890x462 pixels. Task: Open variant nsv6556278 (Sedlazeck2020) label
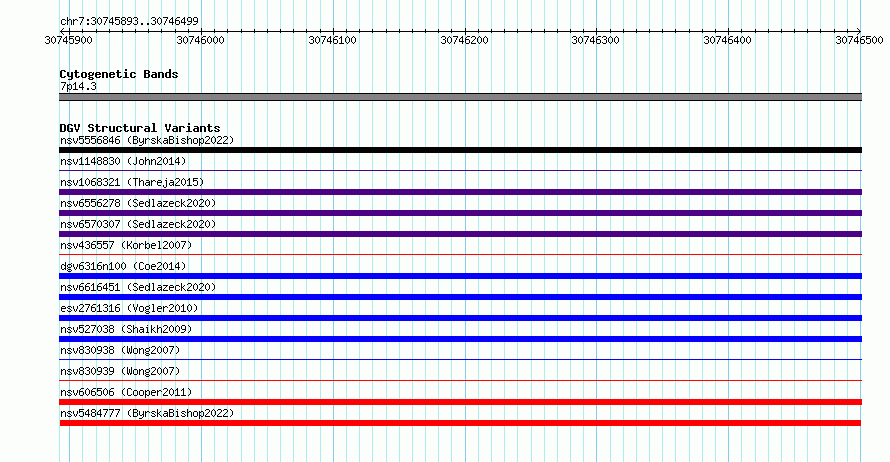tap(138, 203)
